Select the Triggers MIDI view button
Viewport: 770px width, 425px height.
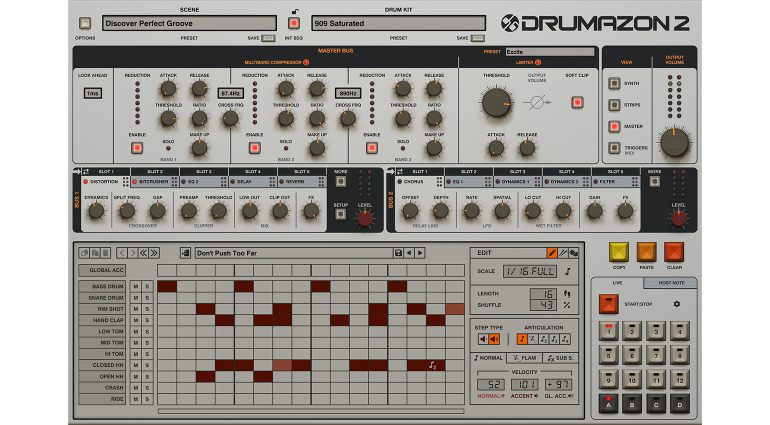[614, 147]
